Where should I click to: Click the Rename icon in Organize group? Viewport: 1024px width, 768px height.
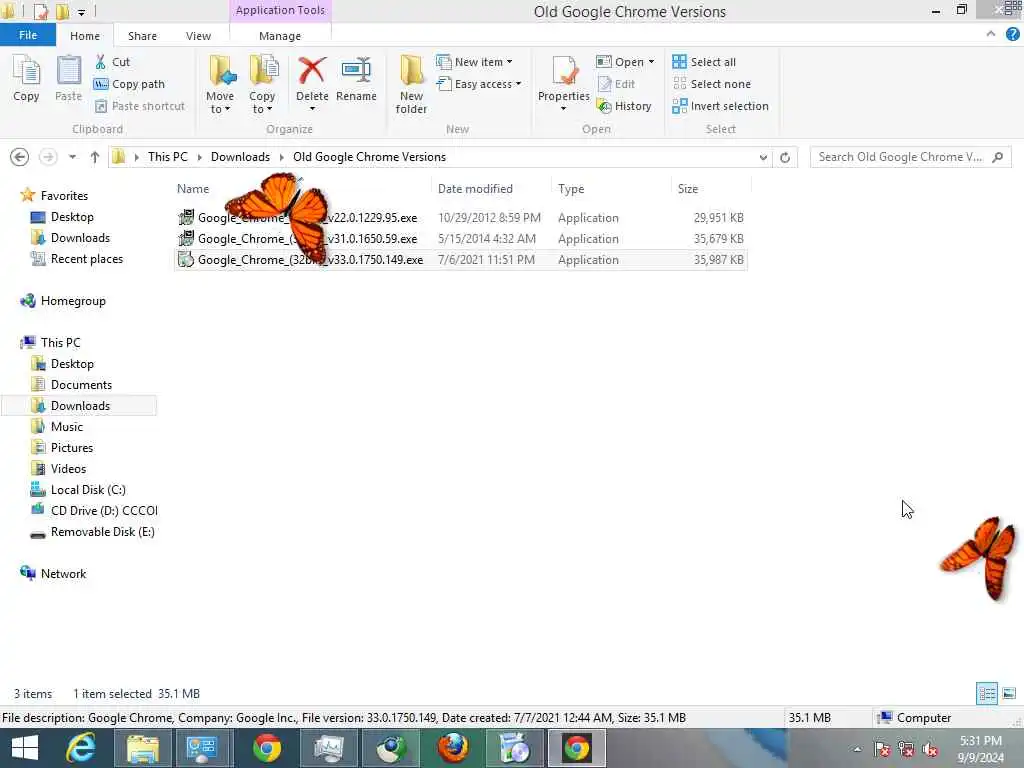tap(356, 78)
